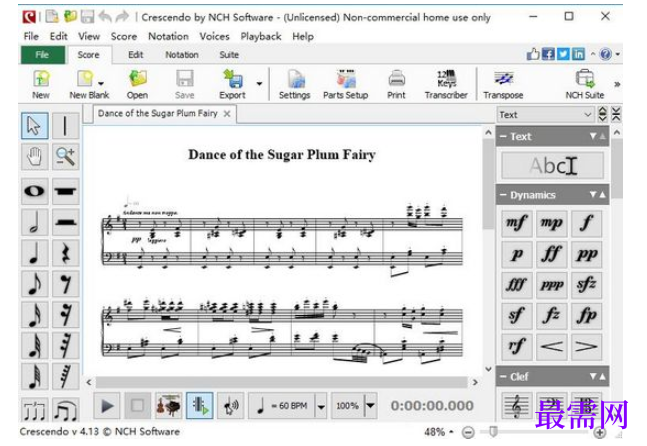Insert sforzando sfz marking

pyautogui.click(x=587, y=285)
